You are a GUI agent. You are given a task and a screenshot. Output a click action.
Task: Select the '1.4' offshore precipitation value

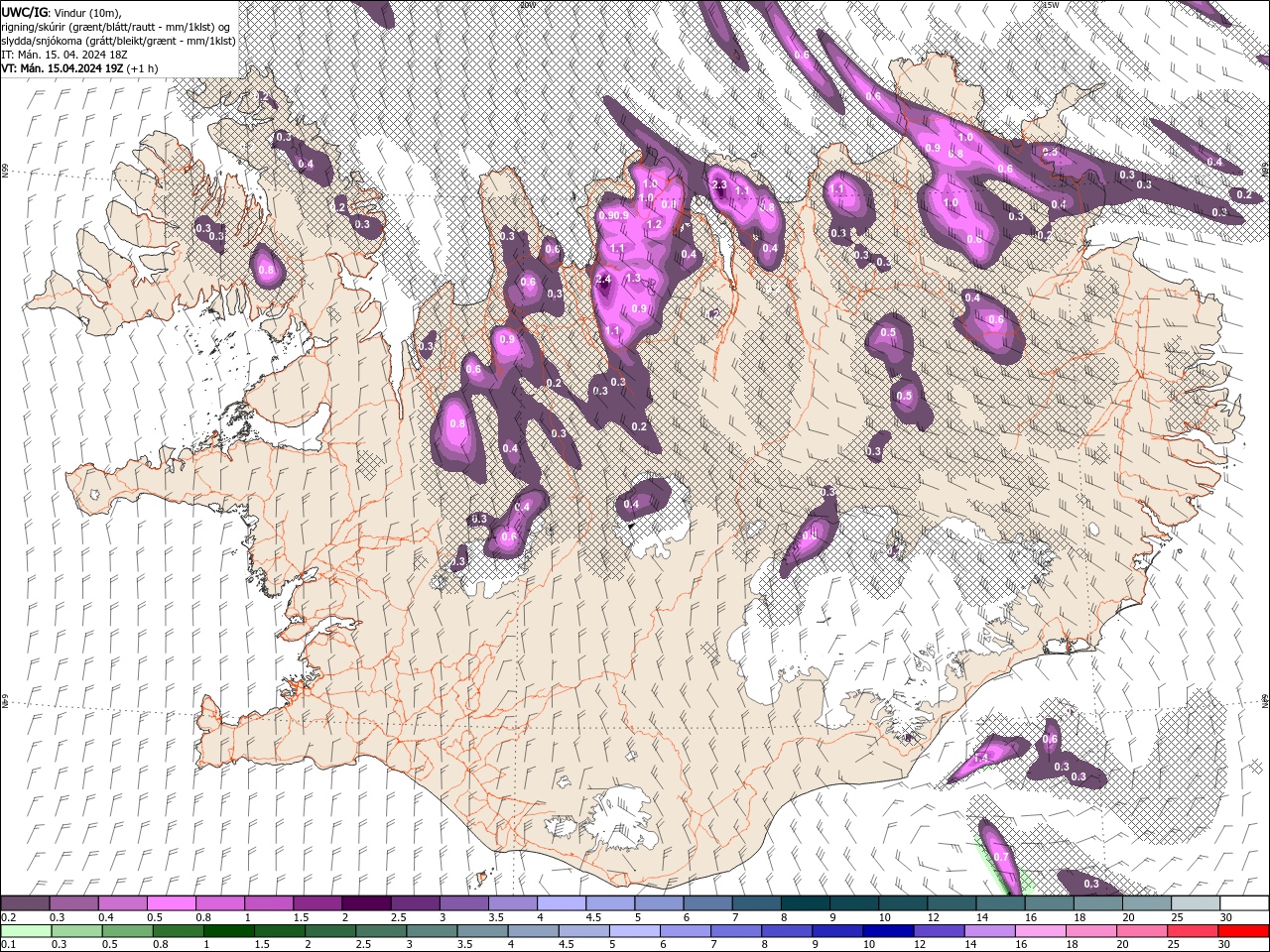pos(981,758)
